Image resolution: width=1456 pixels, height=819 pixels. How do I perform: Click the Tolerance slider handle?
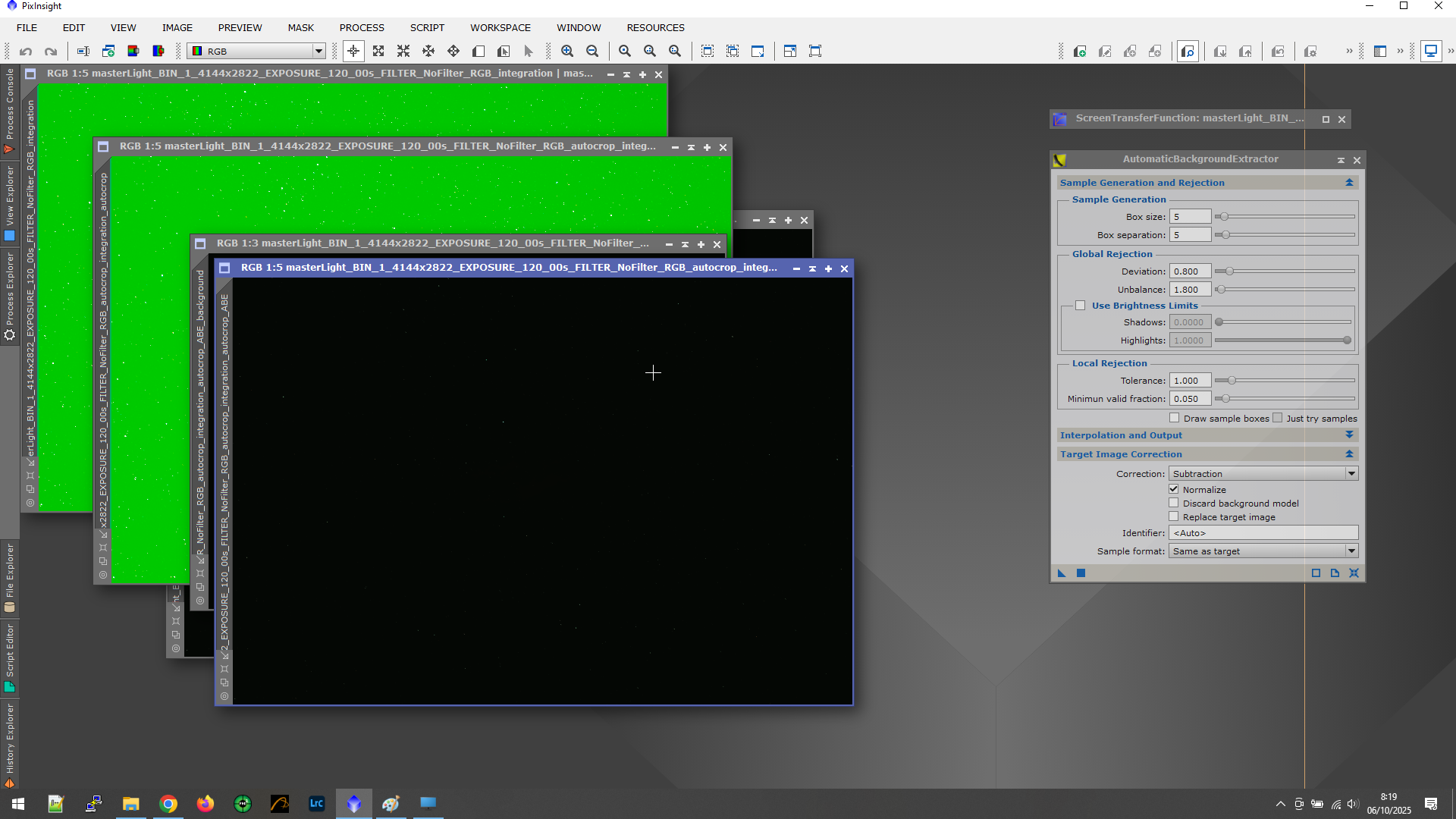1232,381
